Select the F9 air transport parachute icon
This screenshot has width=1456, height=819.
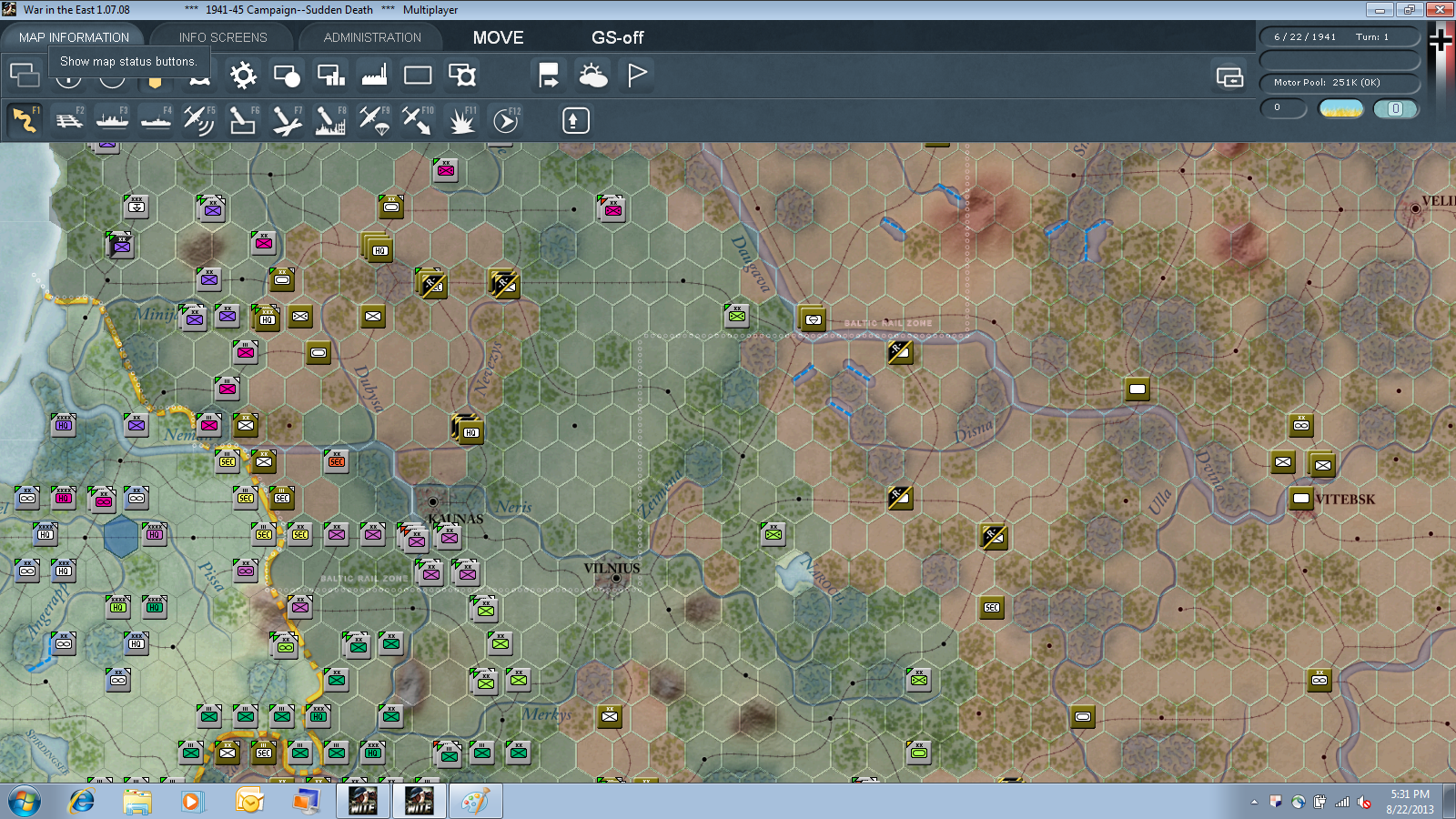pyautogui.click(x=374, y=120)
